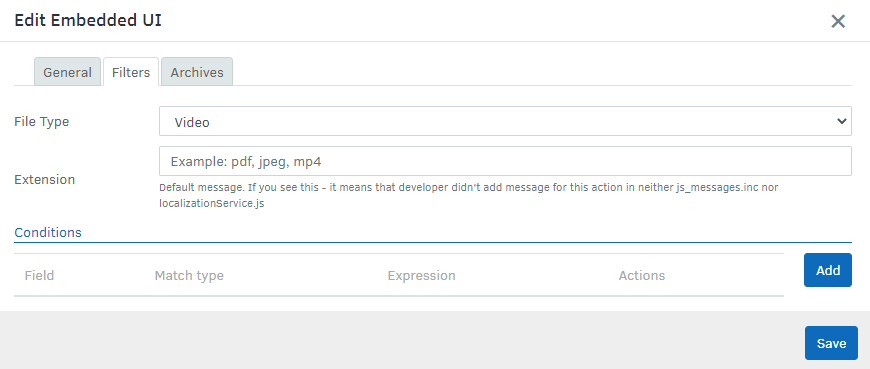Image resolution: width=870 pixels, height=369 pixels.
Task: Click the Conditions section heading
Action: 48,232
